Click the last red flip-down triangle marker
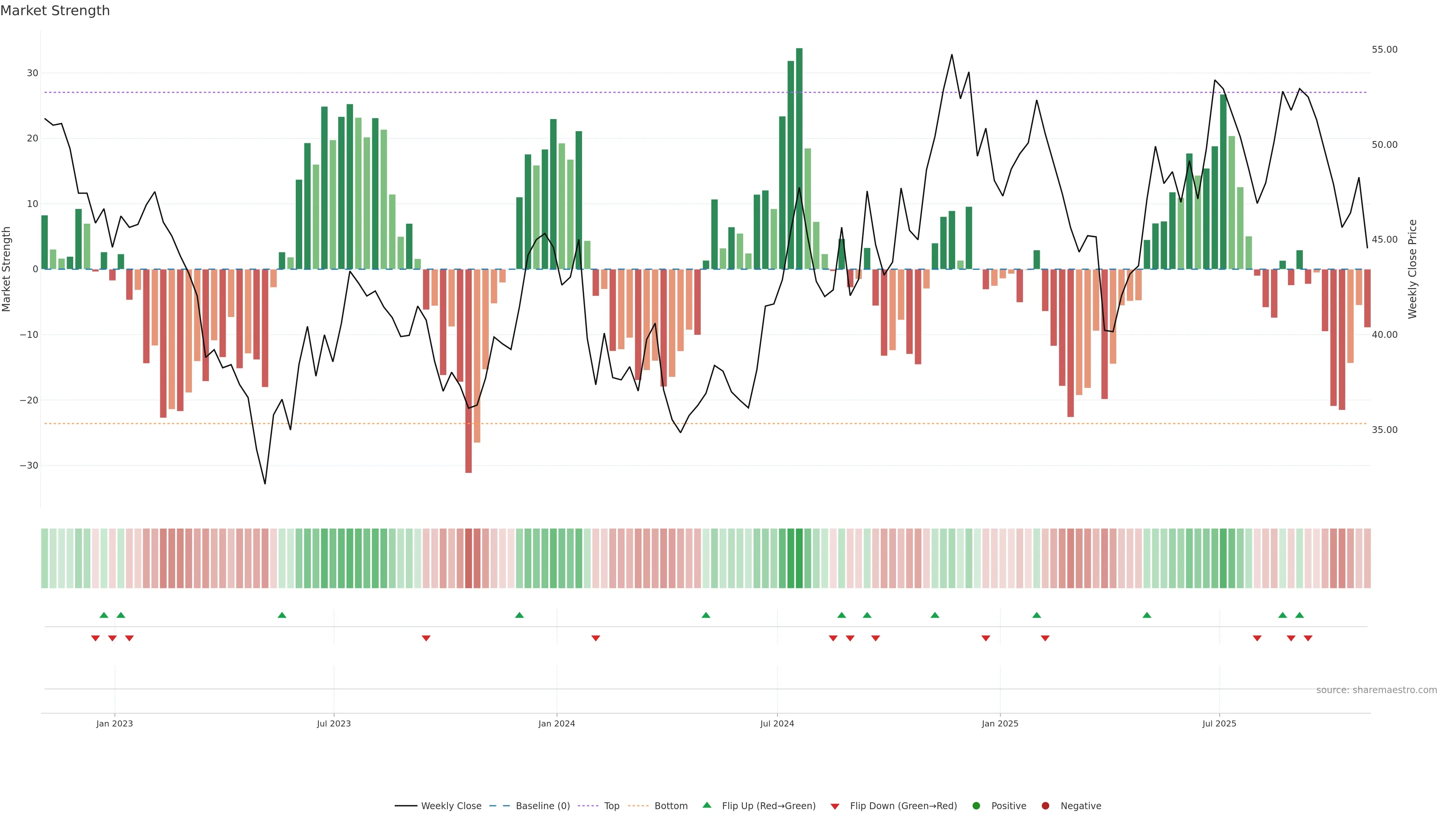 [1308, 638]
